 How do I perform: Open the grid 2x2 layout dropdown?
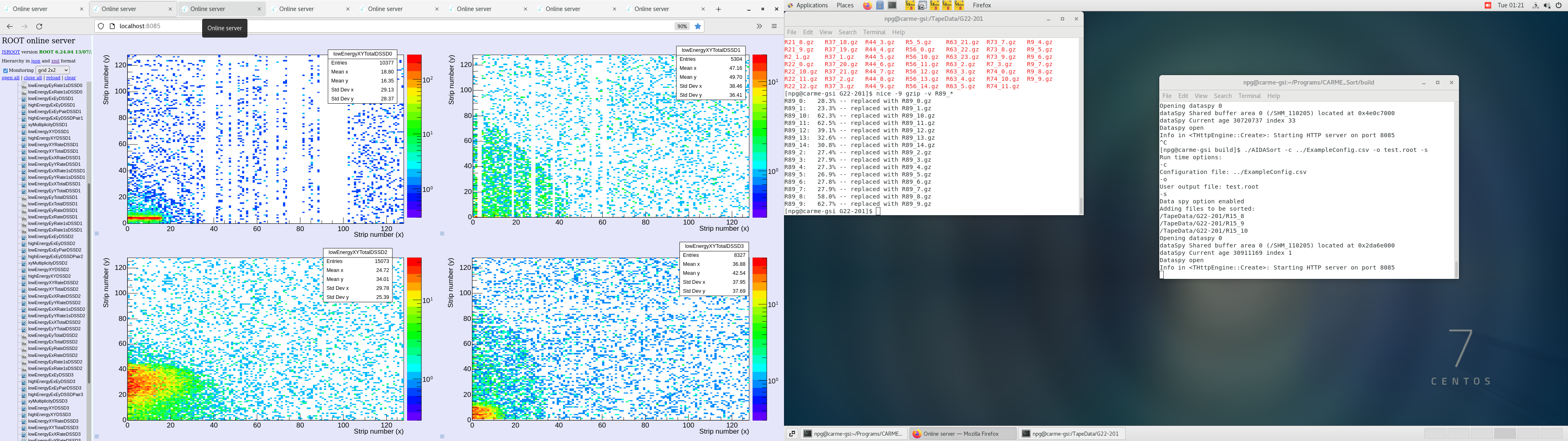(x=53, y=69)
